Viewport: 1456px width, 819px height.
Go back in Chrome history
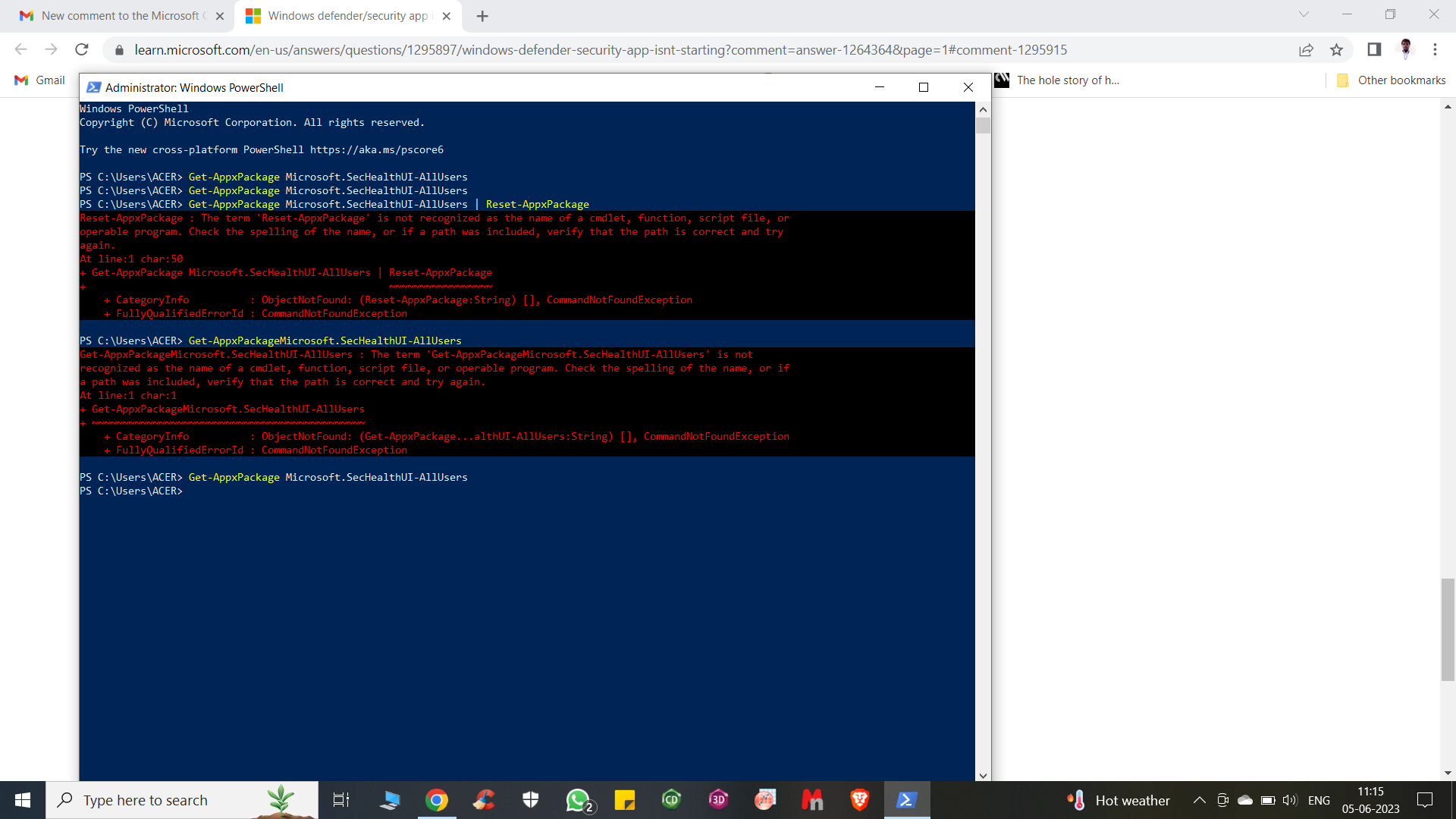pyautogui.click(x=21, y=49)
